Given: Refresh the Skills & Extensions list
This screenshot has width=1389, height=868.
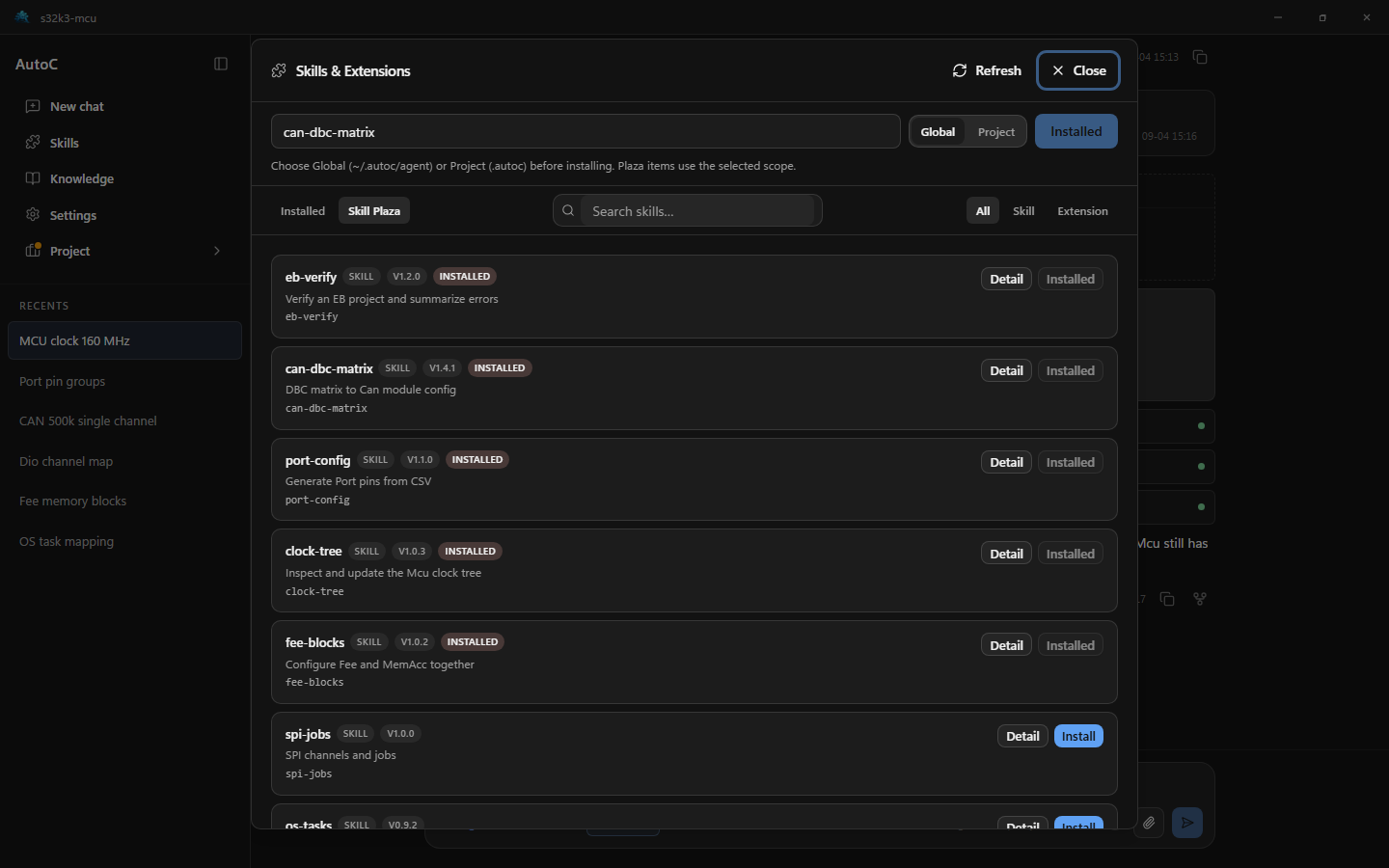Looking at the screenshot, I should (x=987, y=70).
